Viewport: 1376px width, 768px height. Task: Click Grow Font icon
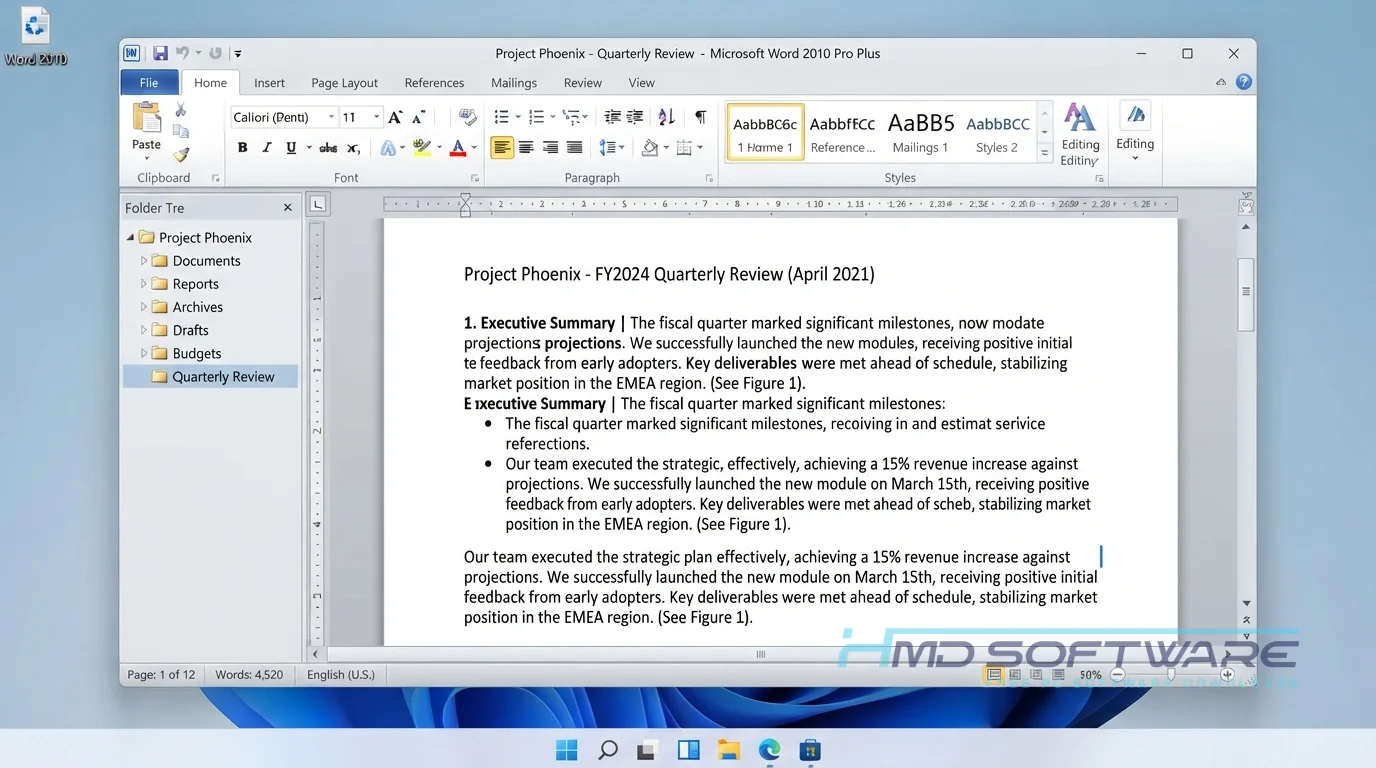coord(396,117)
